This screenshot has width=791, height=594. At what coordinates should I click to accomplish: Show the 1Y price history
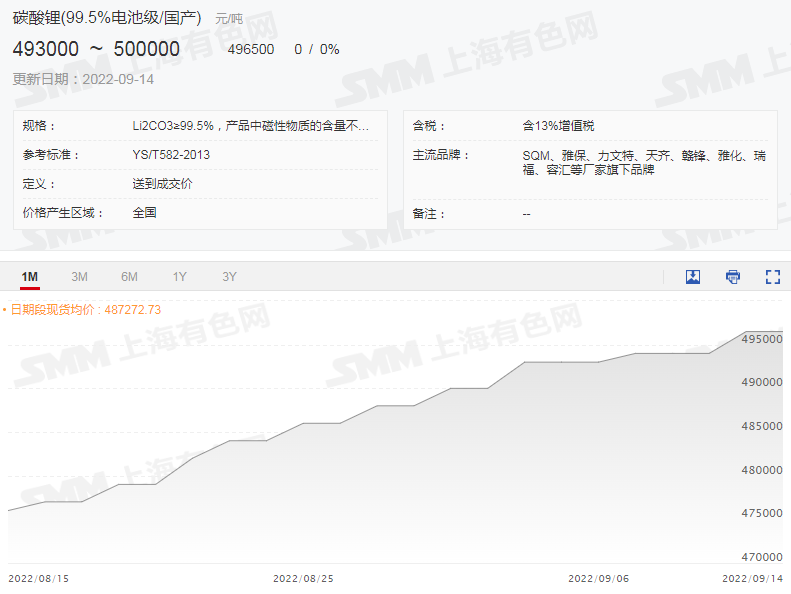[179, 277]
